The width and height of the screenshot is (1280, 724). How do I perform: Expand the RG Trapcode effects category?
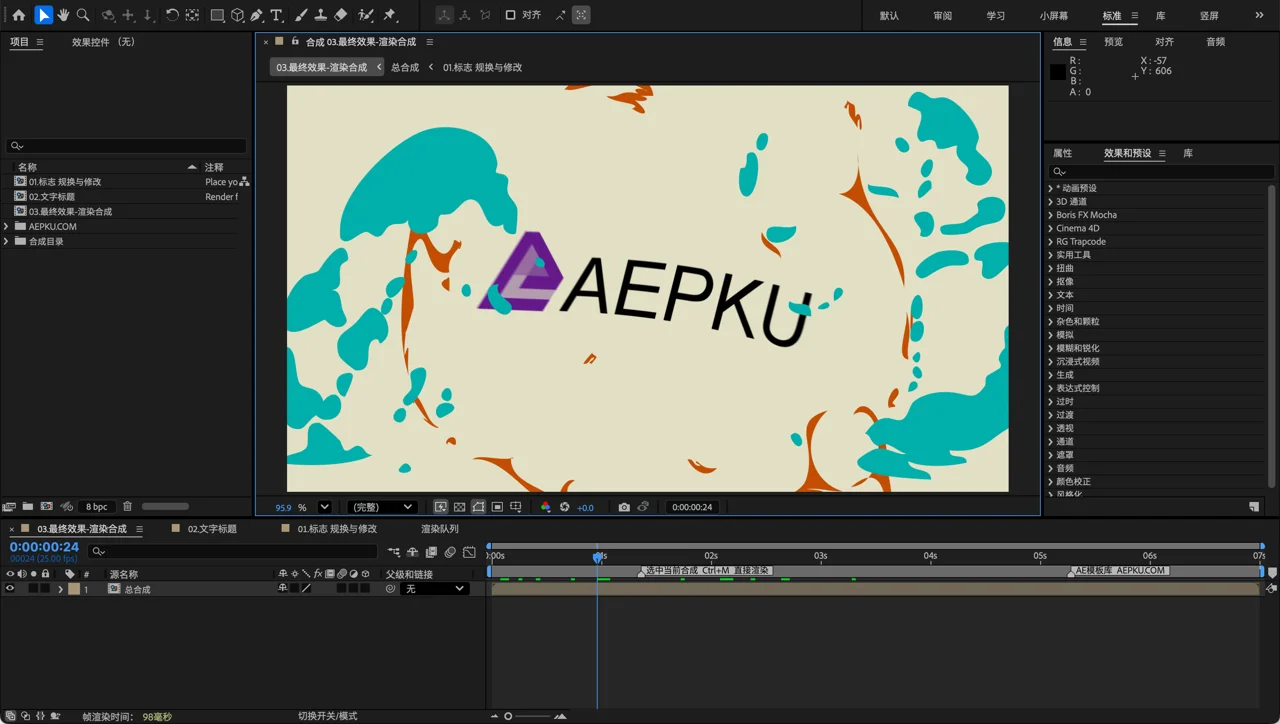coord(1050,242)
